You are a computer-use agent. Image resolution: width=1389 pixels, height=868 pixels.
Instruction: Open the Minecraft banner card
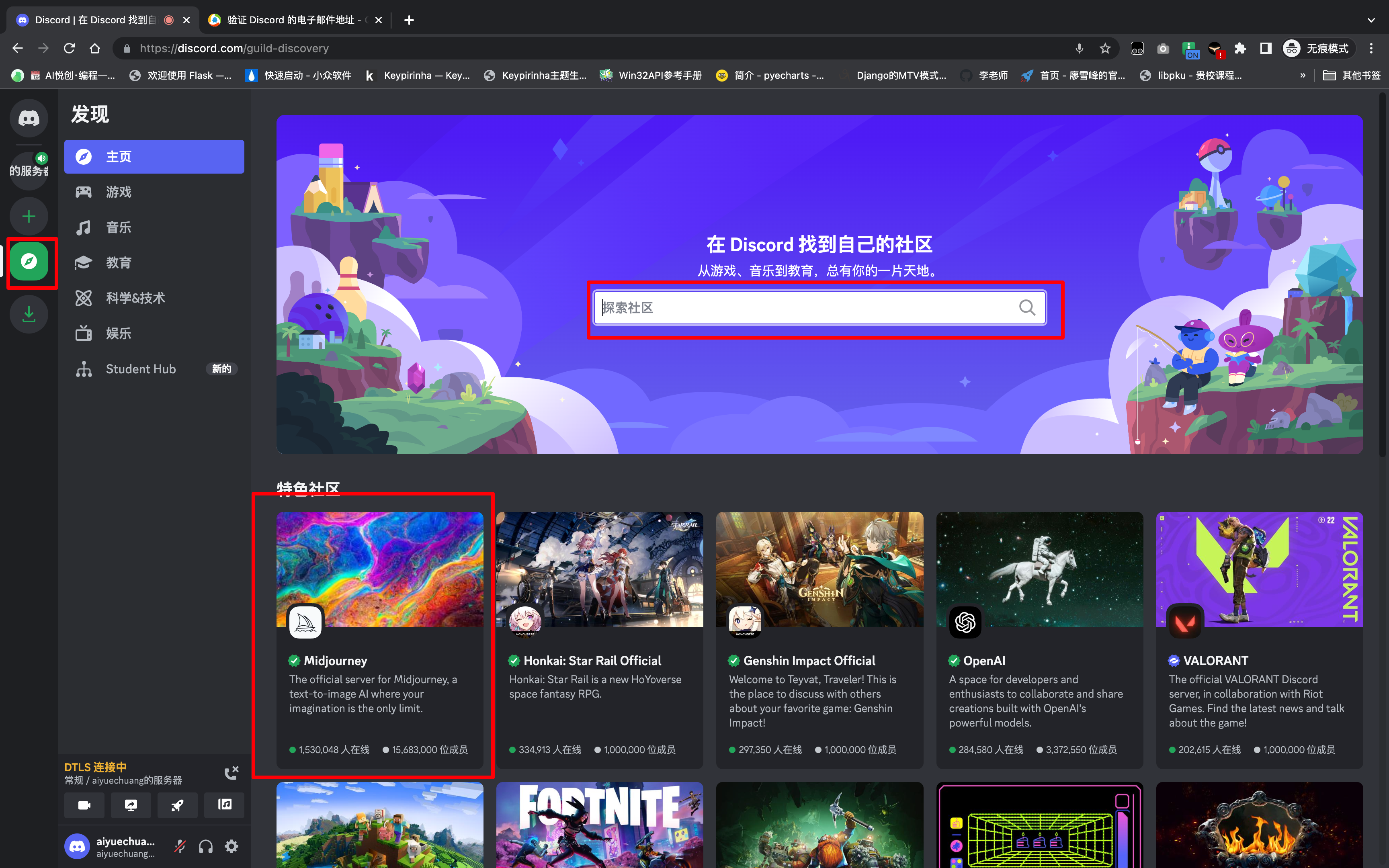click(x=379, y=825)
